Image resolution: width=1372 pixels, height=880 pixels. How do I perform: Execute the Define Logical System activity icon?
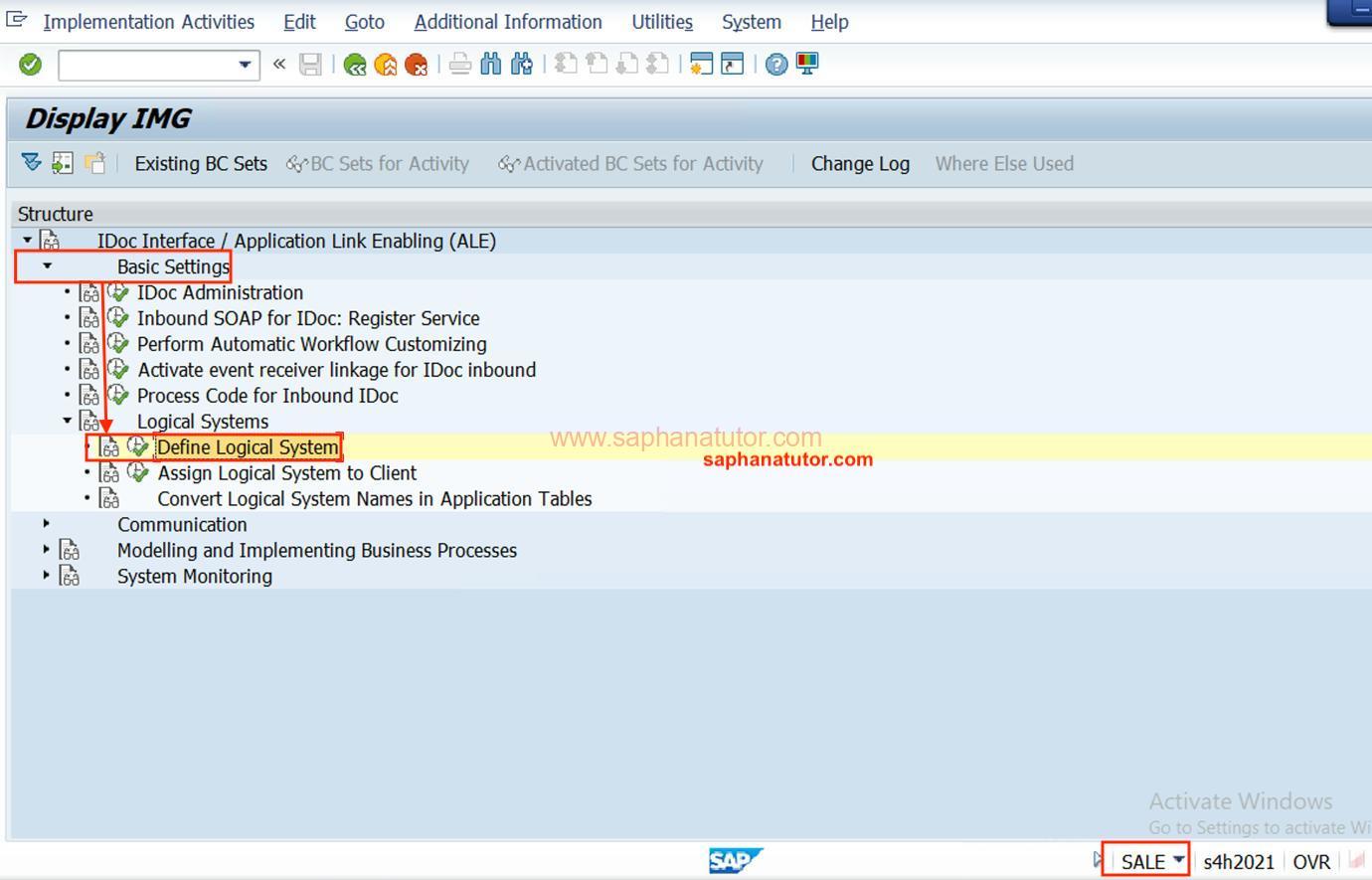point(138,447)
